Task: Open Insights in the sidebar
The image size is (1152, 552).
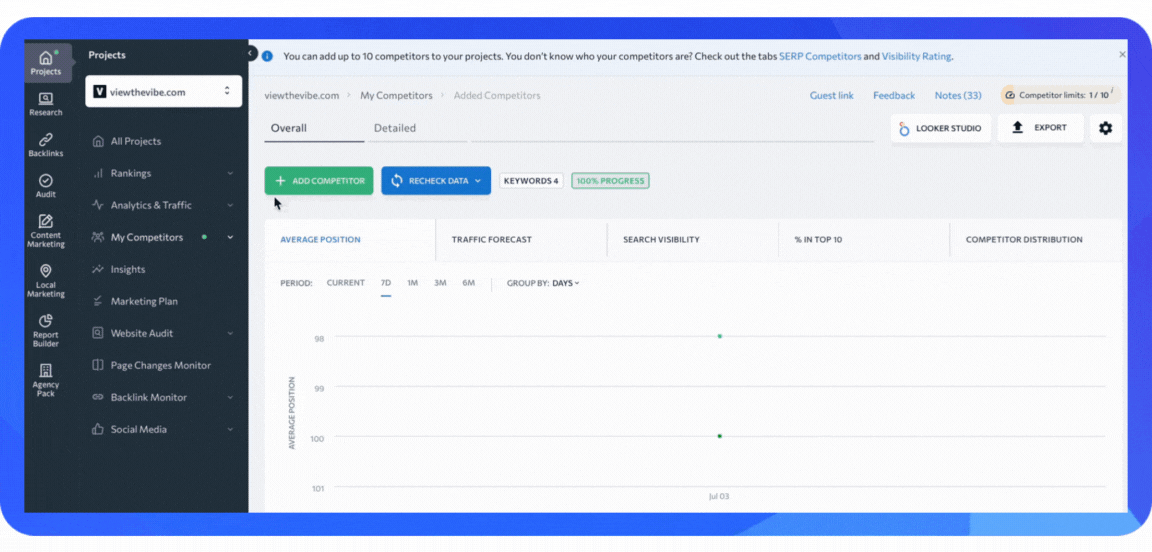Action: tap(128, 269)
